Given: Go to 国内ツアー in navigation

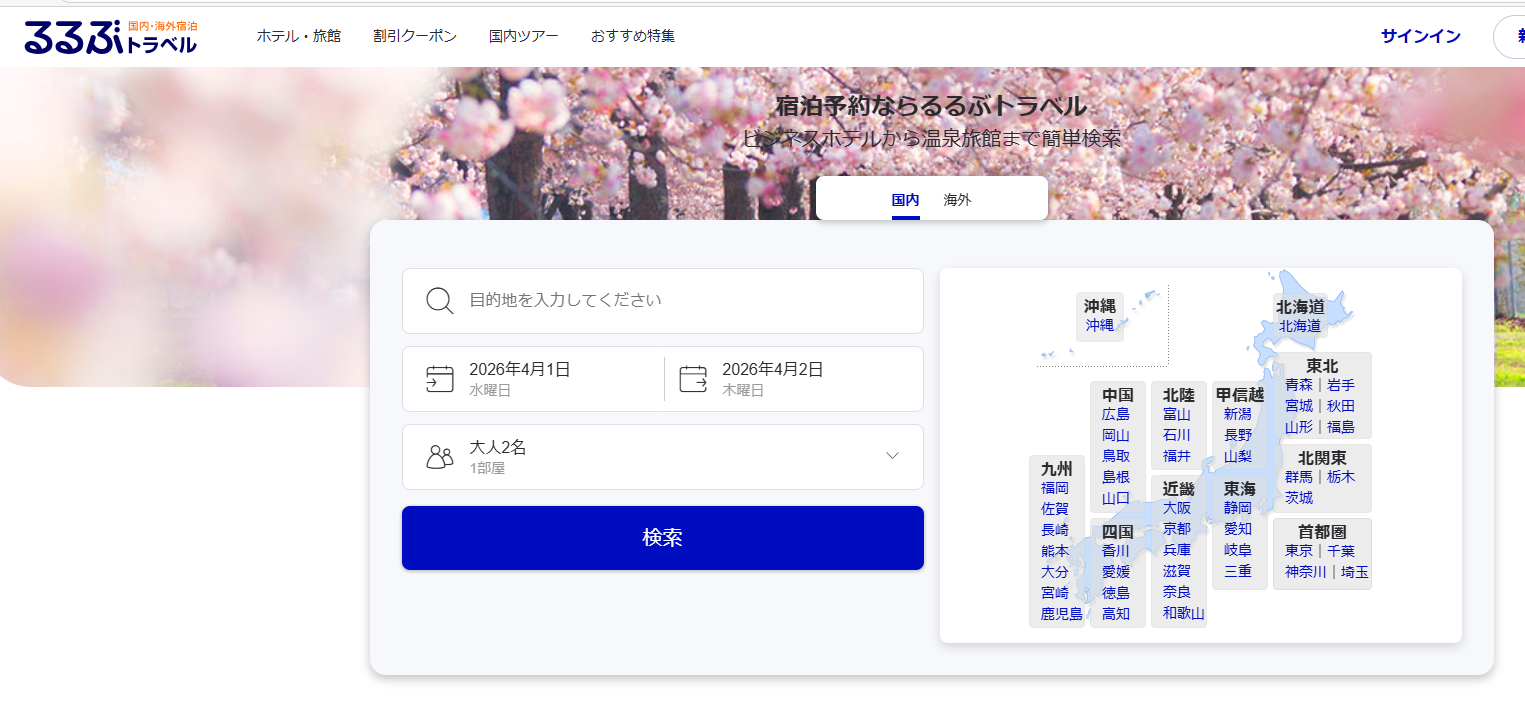Looking at the screenshot, I should coord(523,36).
